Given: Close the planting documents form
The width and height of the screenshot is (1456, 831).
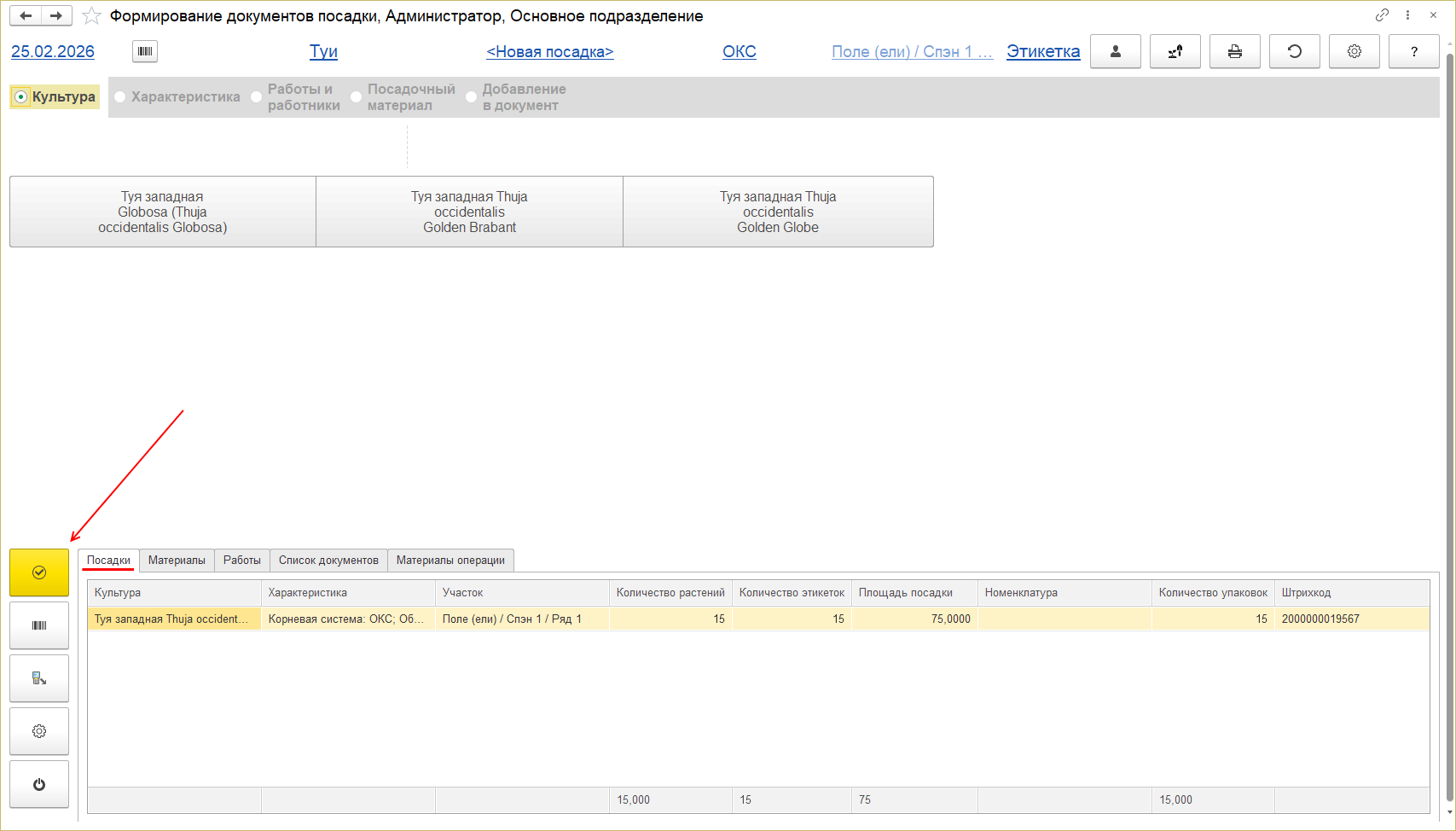Looking at the screenshot, I should coord(1433,15).
